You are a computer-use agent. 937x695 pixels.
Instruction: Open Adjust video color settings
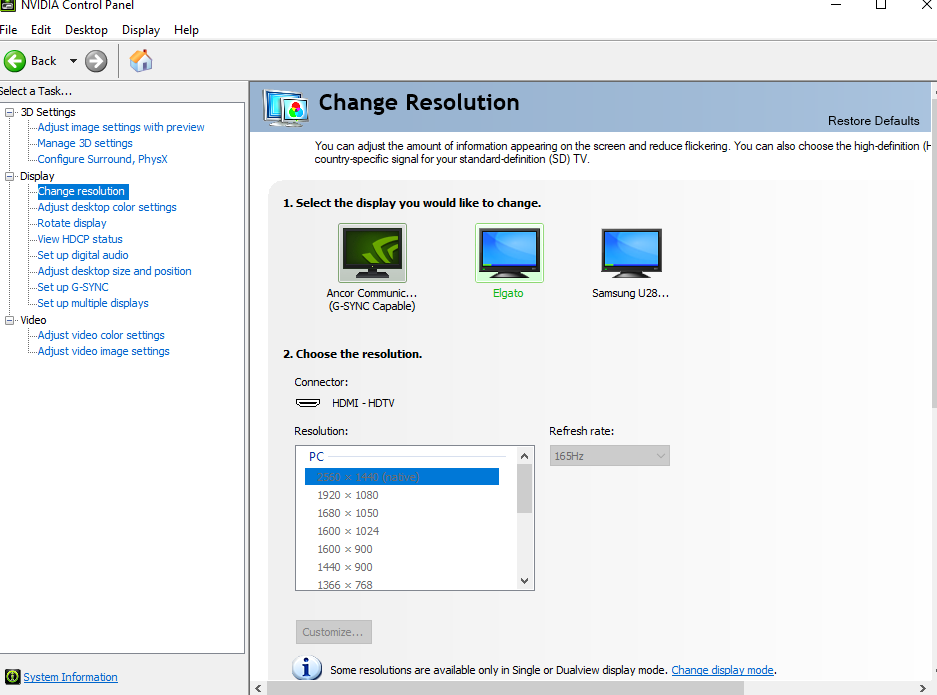tap(101, 335)
